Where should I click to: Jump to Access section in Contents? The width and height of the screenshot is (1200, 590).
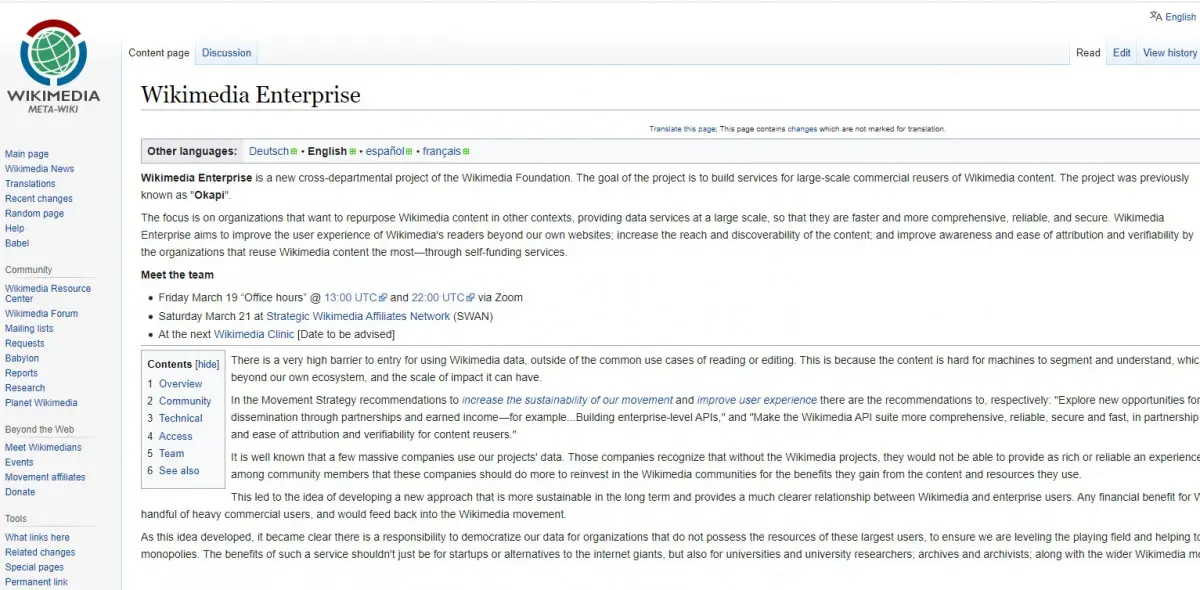(x=175, y=436)
